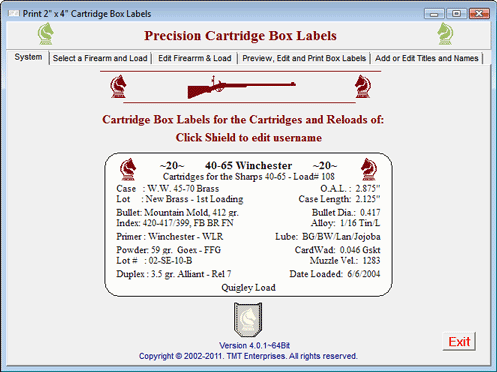
Task: Click "Duplex : 3.5 gr. Alliant - Rel 7" line
Action: point(174,274)
